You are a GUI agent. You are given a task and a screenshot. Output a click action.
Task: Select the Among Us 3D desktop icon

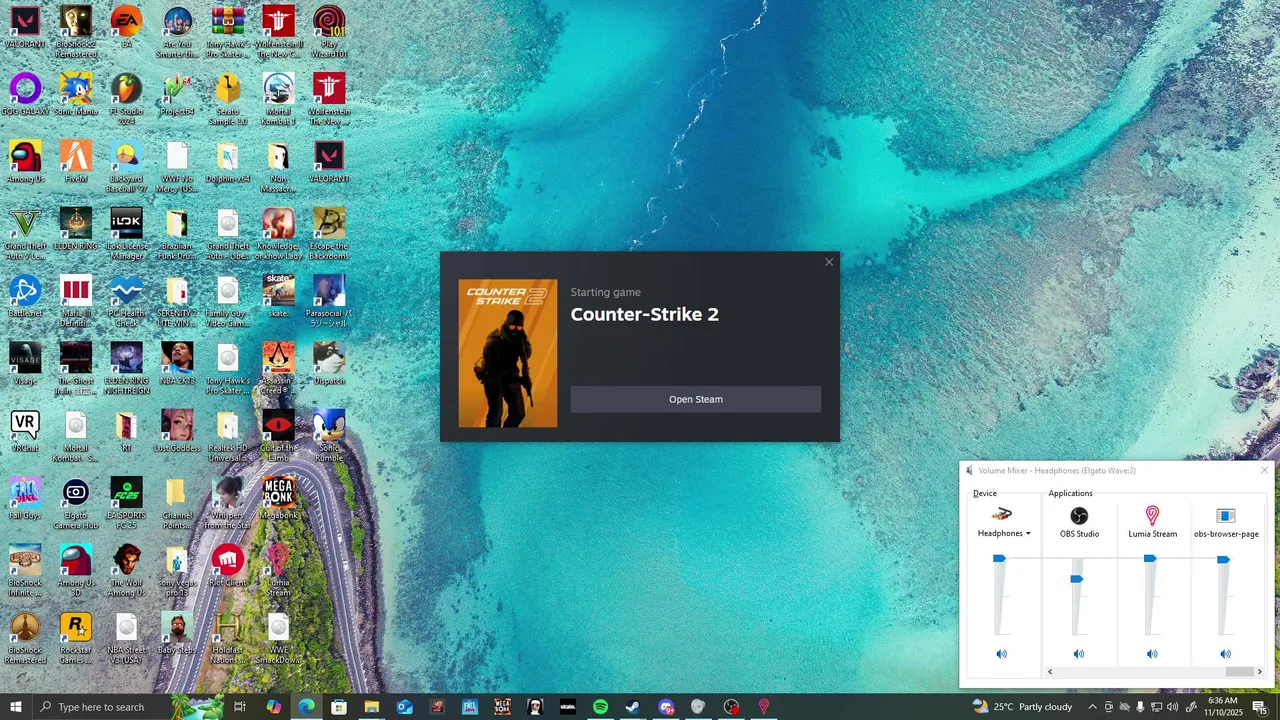coord(76,570)
